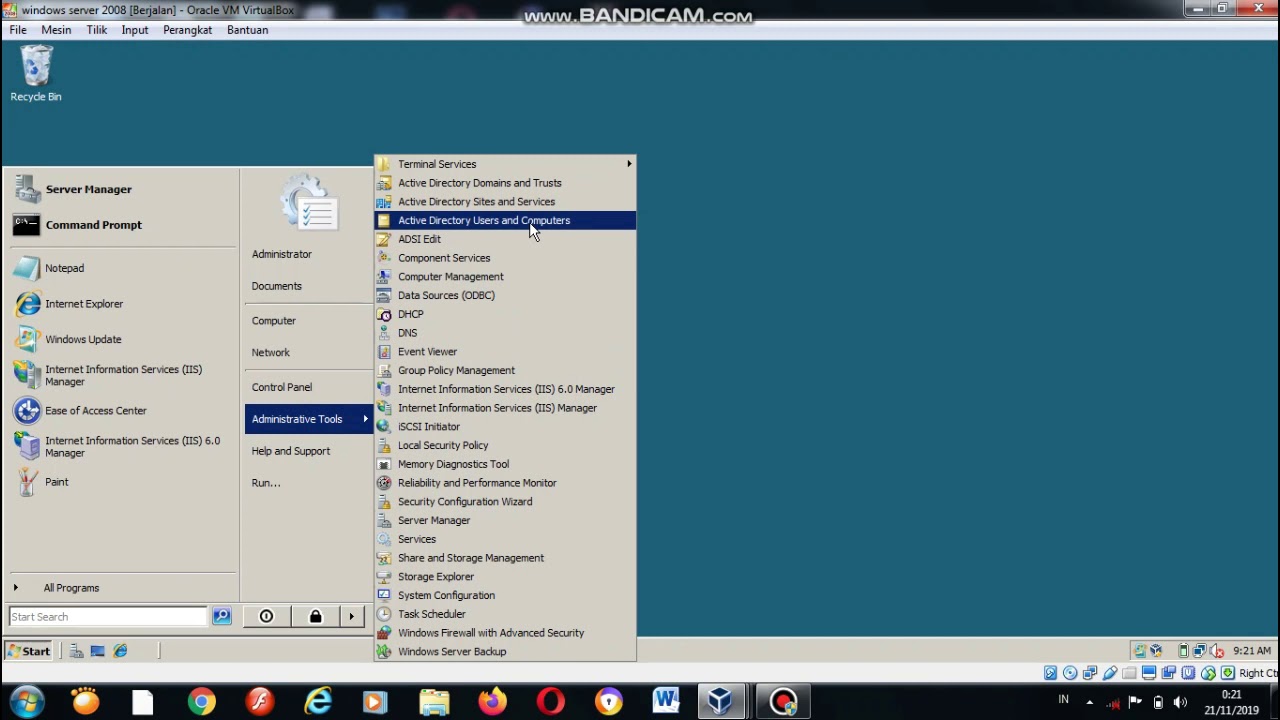
Task: Open Opera browser from host taskbar
Action: (550, 702)
